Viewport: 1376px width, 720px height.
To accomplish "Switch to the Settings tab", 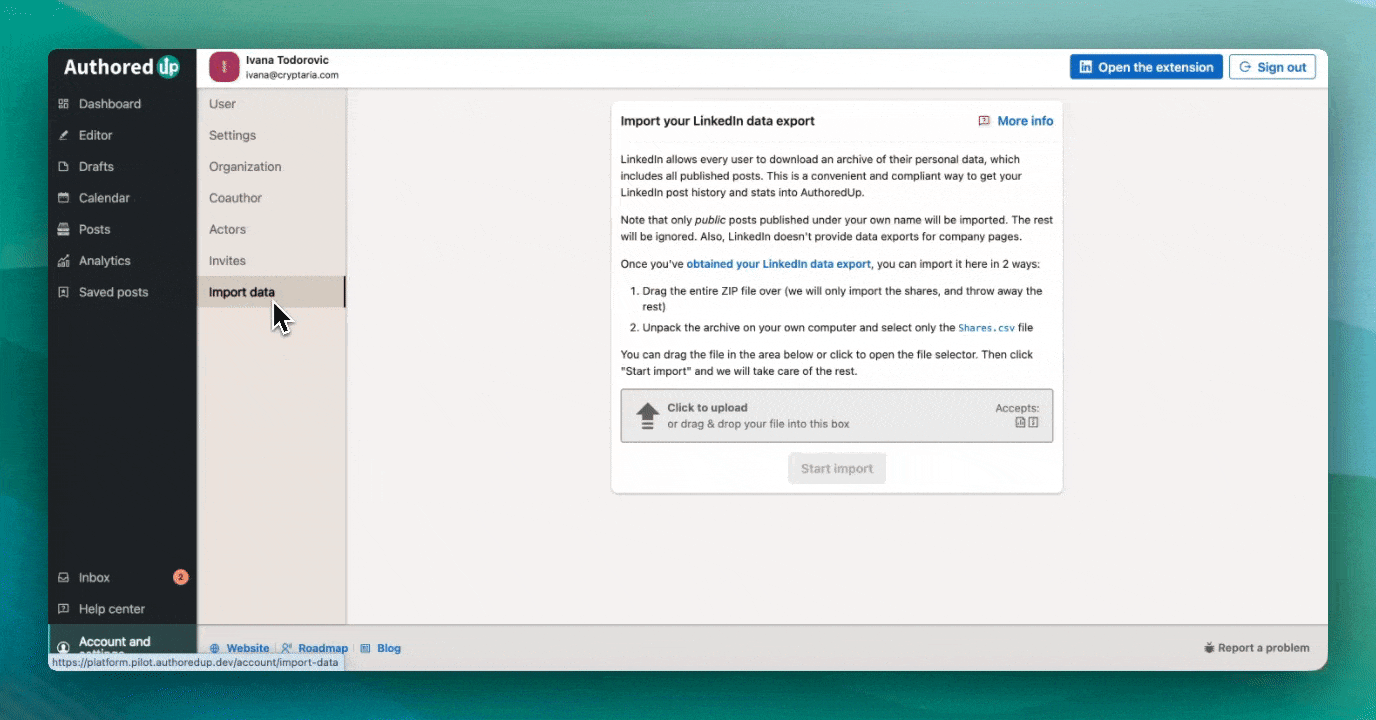I will (x=232, y=135).
